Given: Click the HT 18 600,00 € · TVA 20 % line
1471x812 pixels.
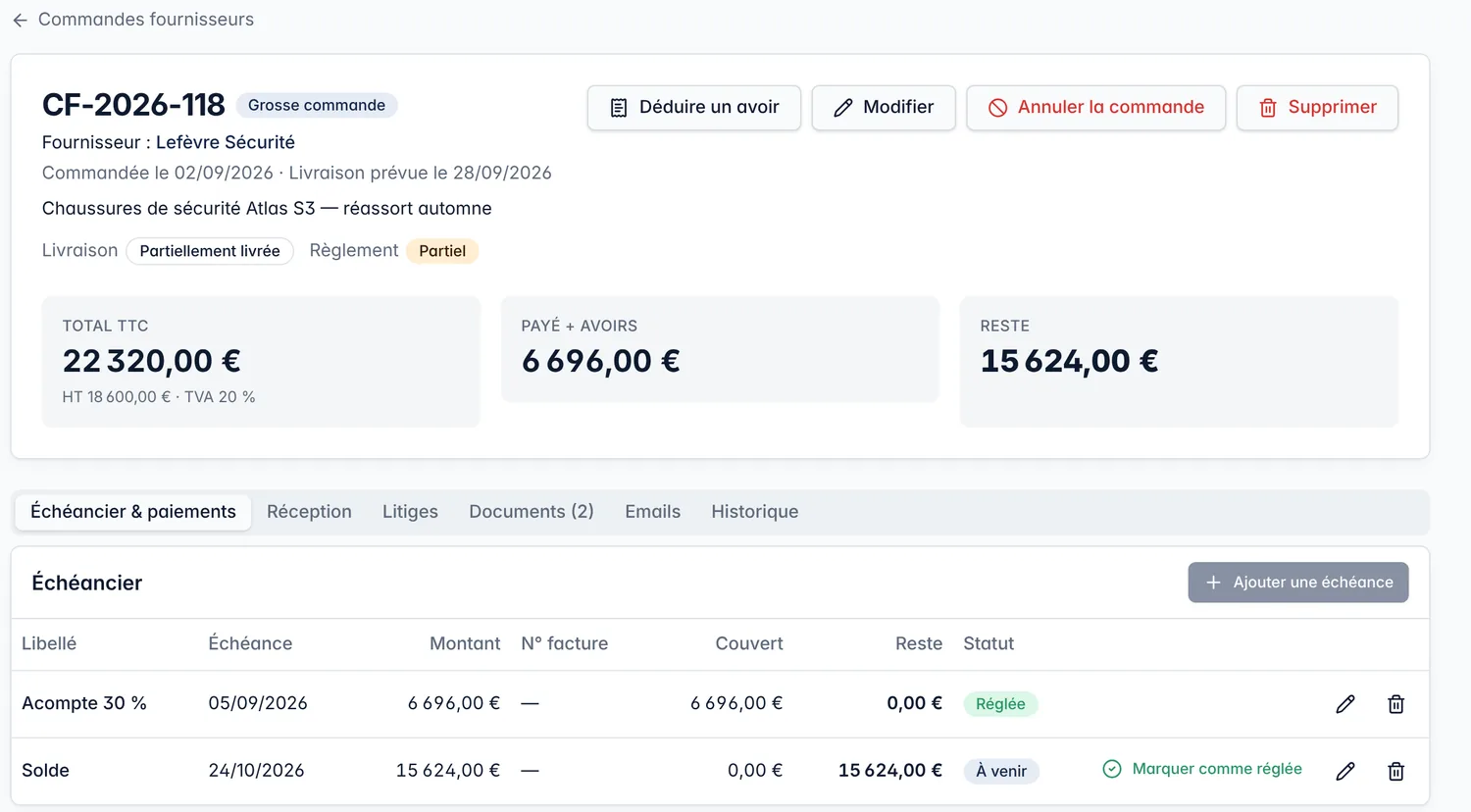Looking at the screenshot, I should point(159,397).
